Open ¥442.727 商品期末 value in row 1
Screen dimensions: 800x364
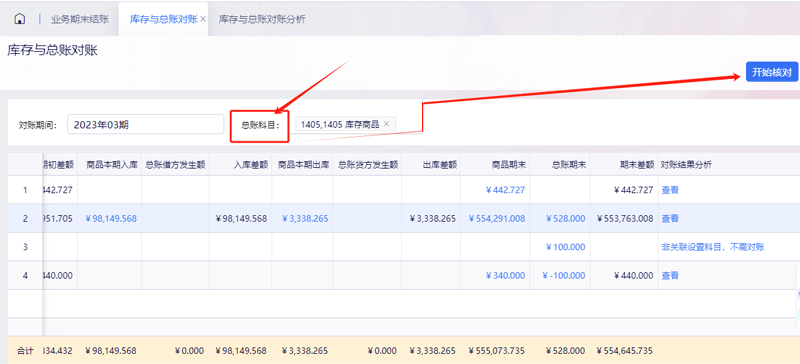[x=505, y=190]
